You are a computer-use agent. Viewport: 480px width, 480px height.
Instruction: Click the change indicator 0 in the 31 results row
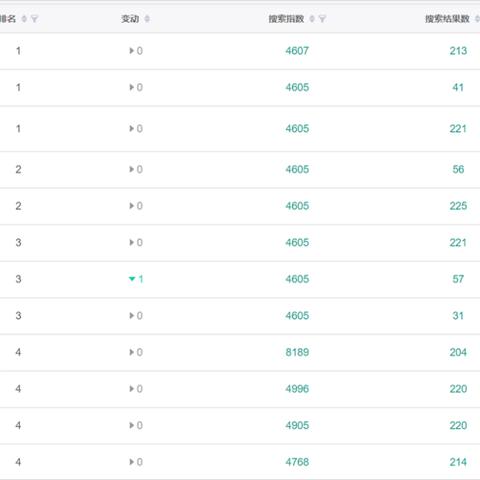pos(136,316)
